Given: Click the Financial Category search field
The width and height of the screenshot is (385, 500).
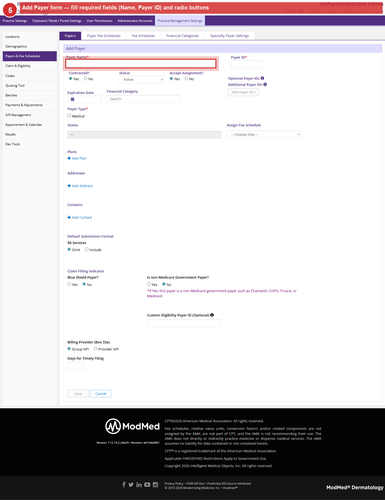Looking at the screenshot, I should 143,99.
